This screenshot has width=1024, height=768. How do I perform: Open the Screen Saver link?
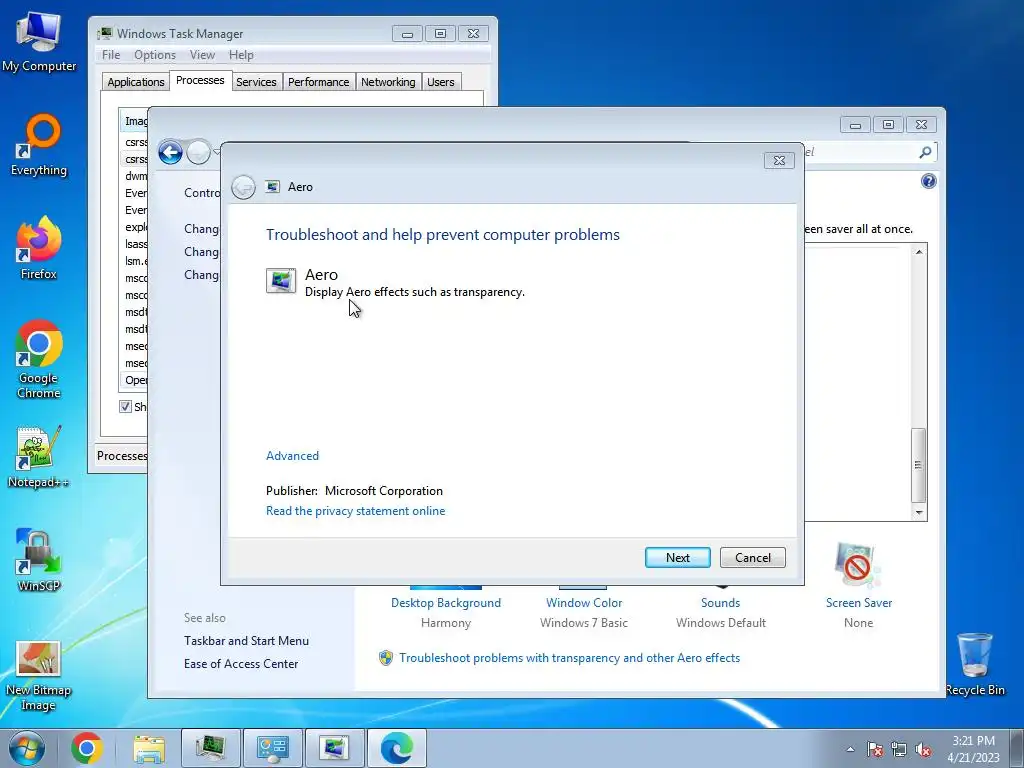tap(858, 603)
